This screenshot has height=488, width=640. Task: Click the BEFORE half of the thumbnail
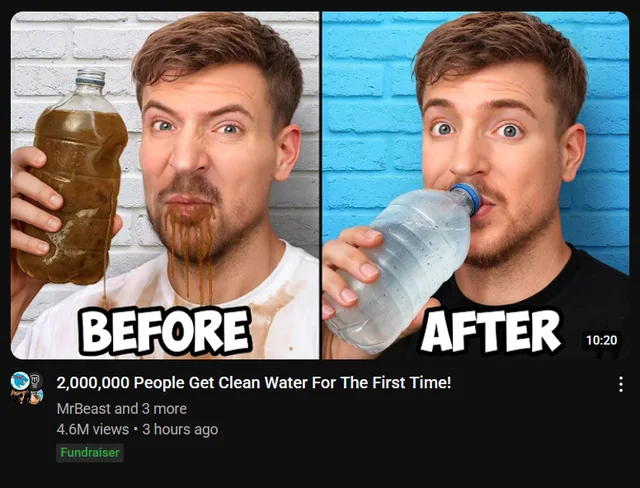165,185
